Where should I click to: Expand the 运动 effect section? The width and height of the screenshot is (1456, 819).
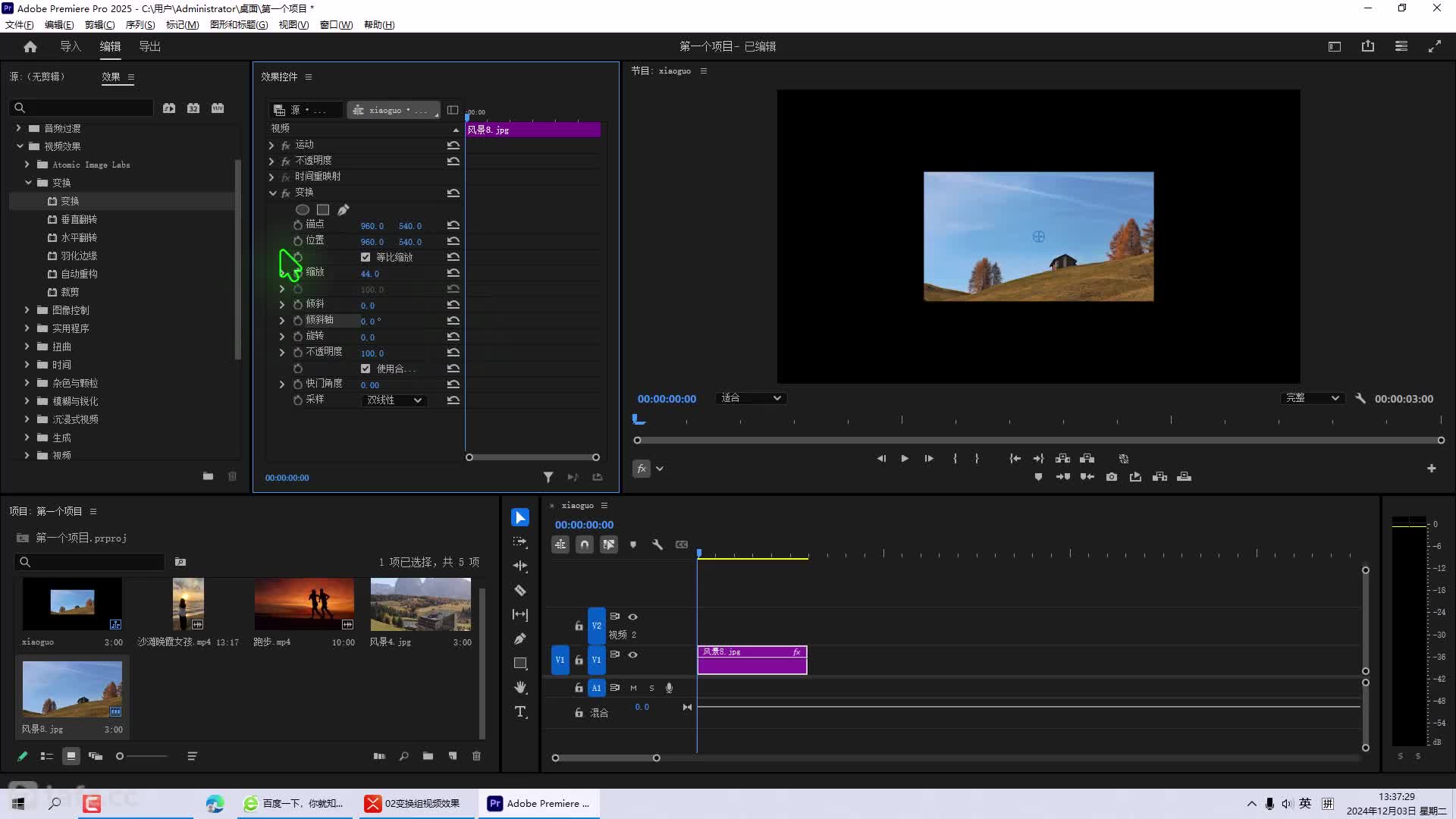point(271,145)
